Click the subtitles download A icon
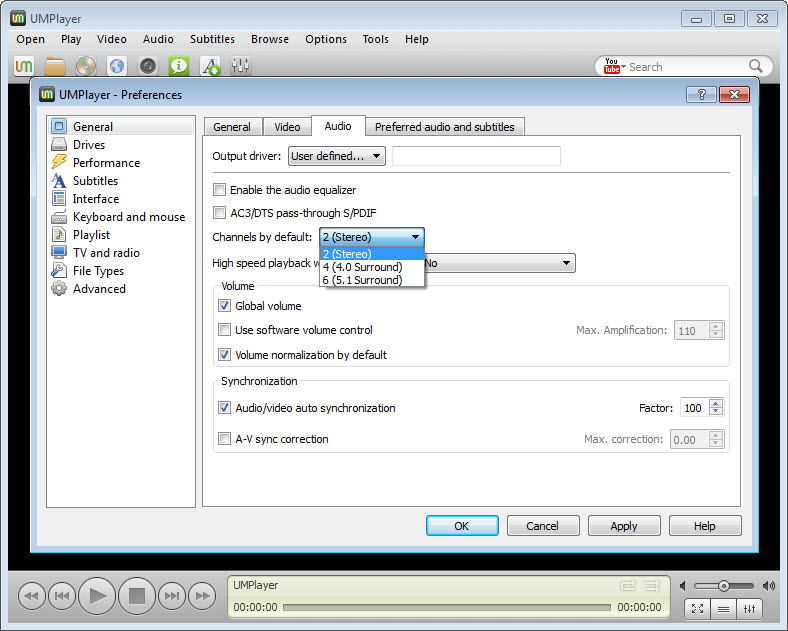788x631 pixels. coord(210,66)
